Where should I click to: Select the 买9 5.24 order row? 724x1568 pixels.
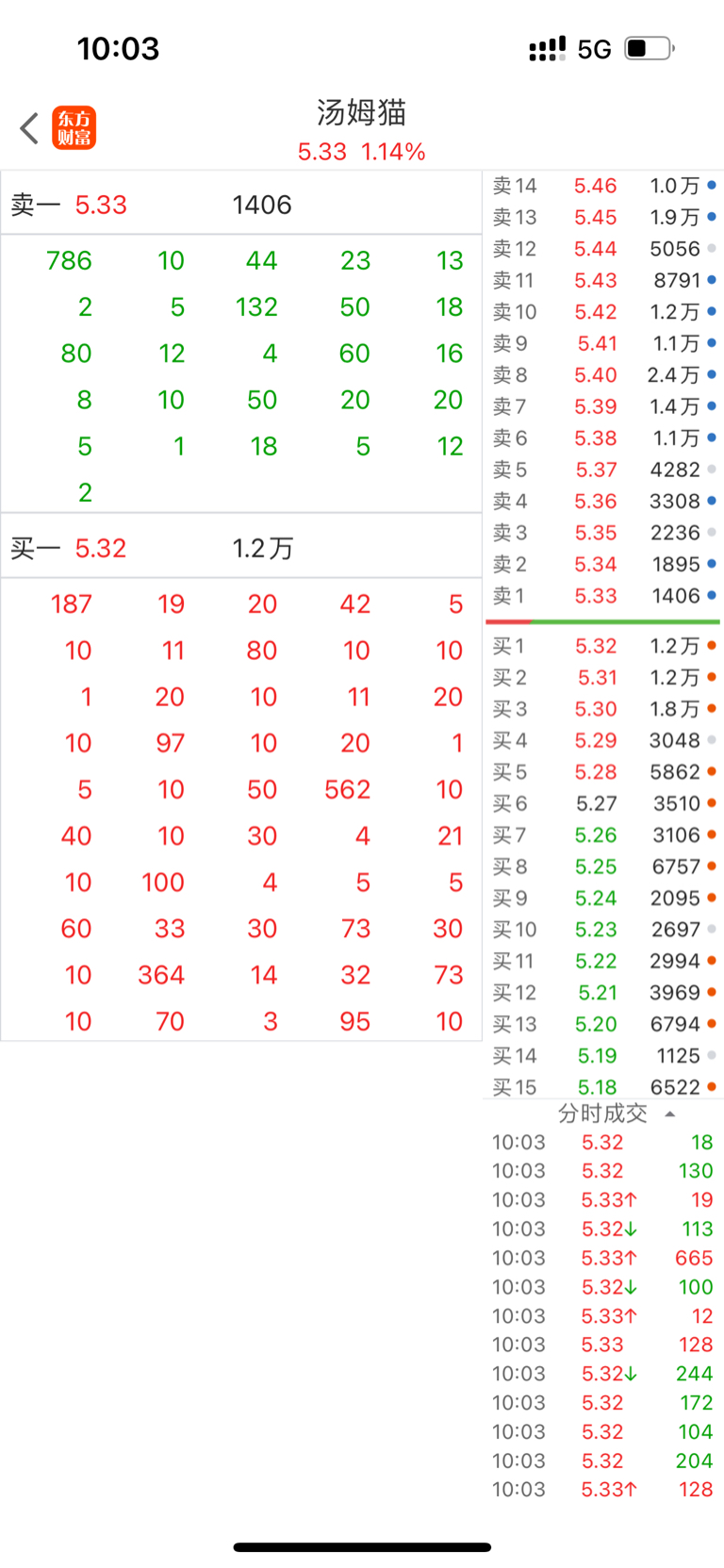pos(603,899)
